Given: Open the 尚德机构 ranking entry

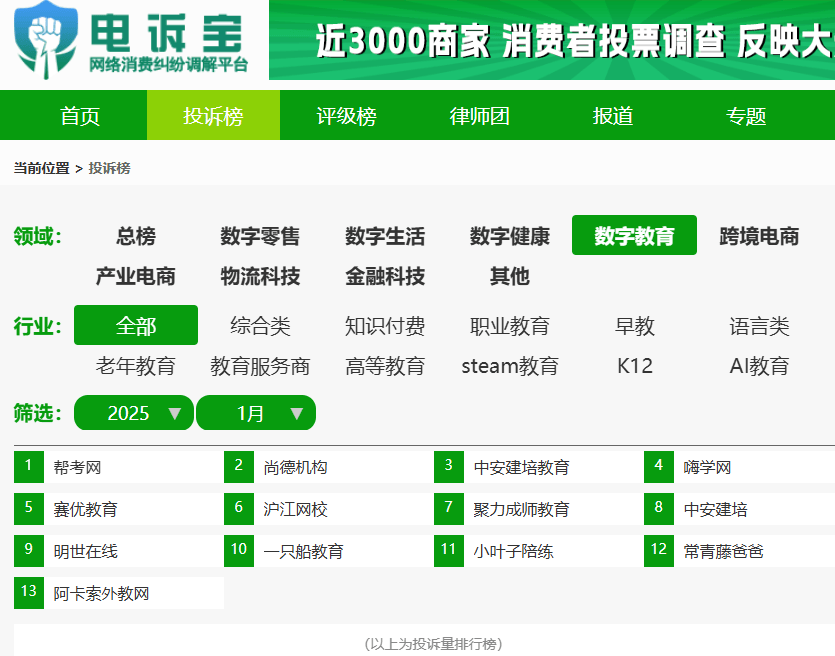Looking at the screenshot, I should click(x=295, y=467).
